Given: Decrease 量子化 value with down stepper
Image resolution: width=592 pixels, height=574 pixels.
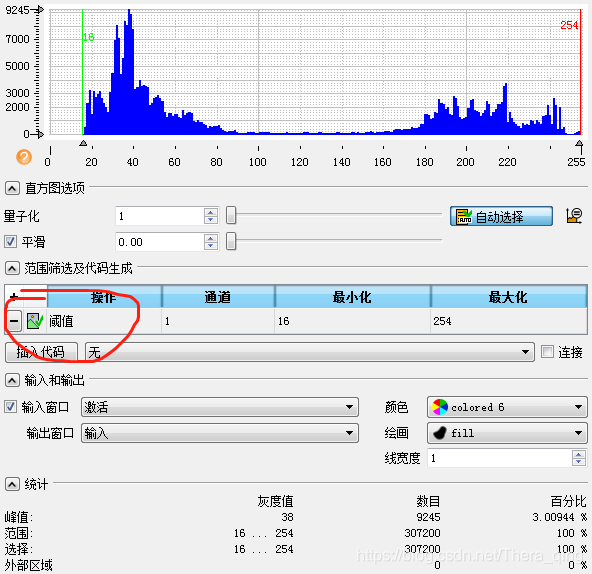Looking at the screenshot, I should tap(211, 220).
